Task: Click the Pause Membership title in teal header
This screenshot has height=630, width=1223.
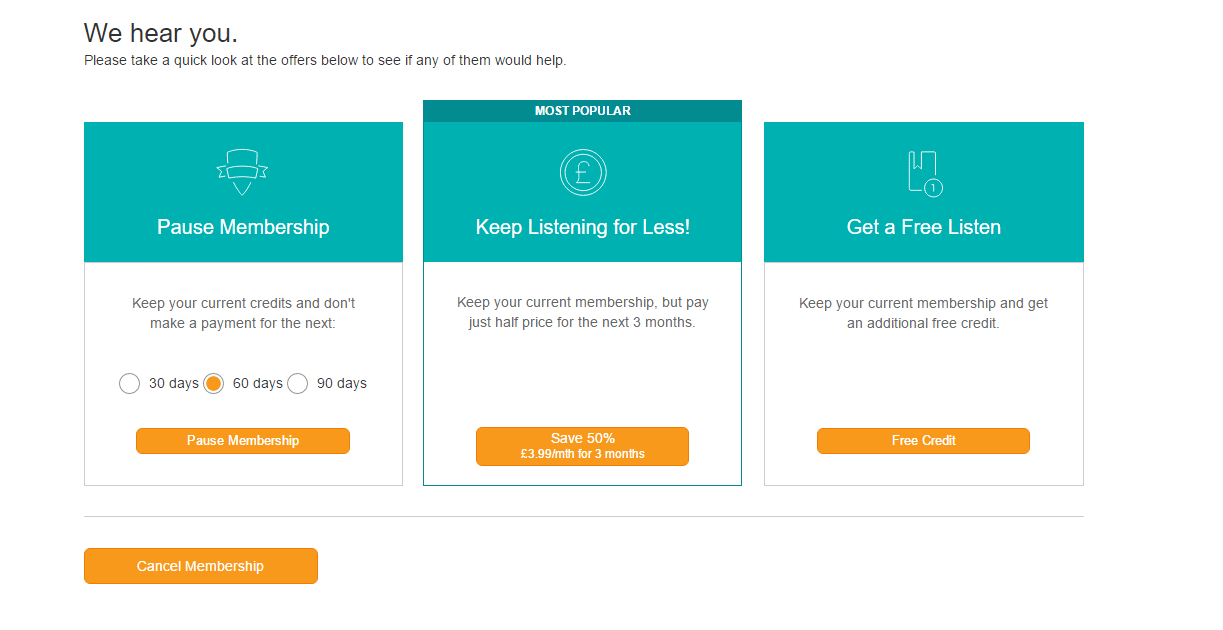Action: 243,227
